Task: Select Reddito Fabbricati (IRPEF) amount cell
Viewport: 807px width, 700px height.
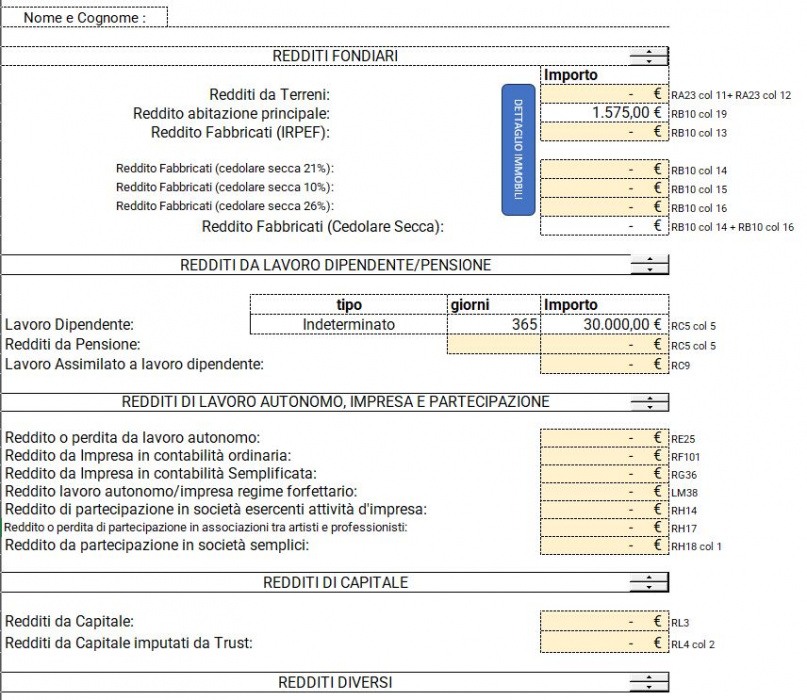Action: pos(603,132)
